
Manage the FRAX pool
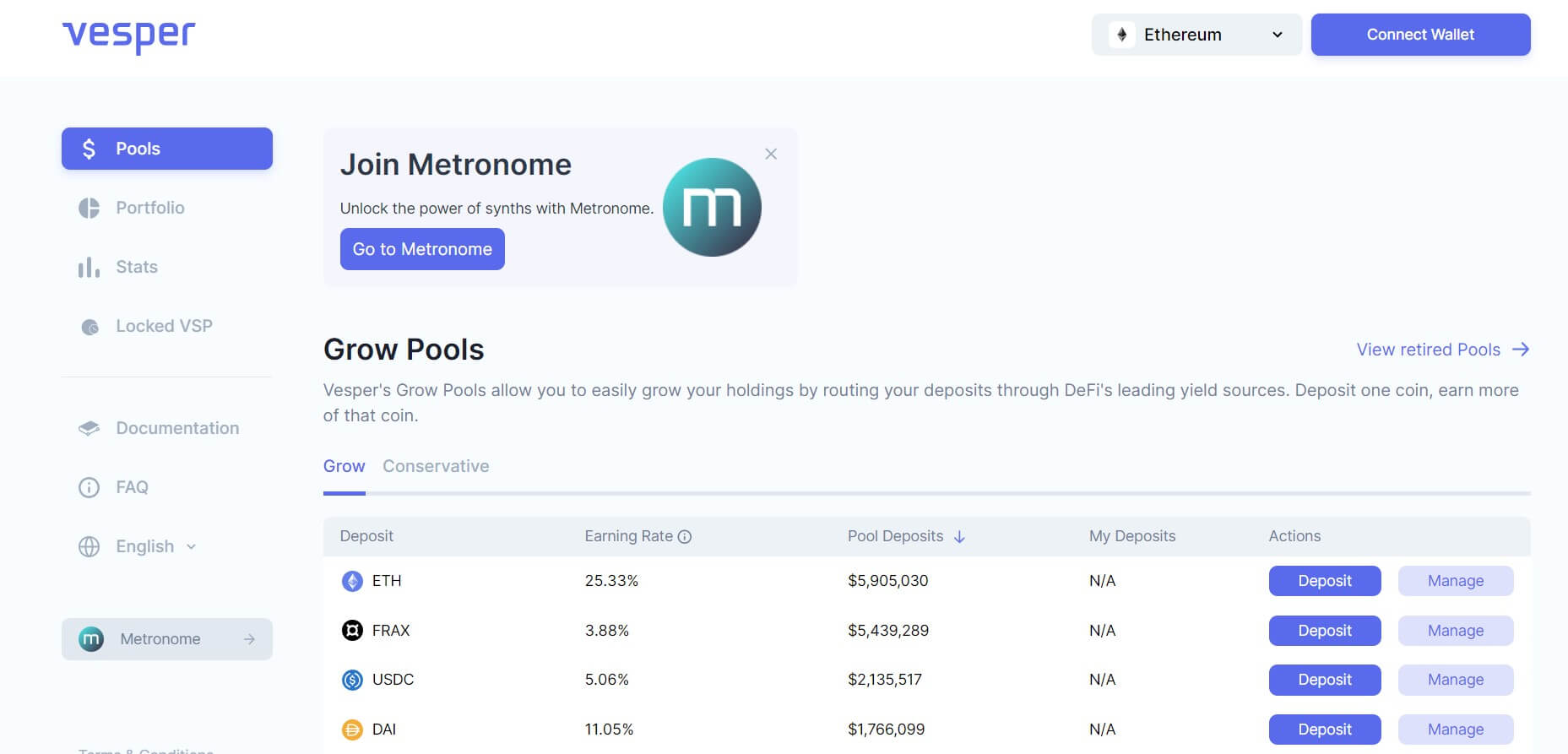1456,631
